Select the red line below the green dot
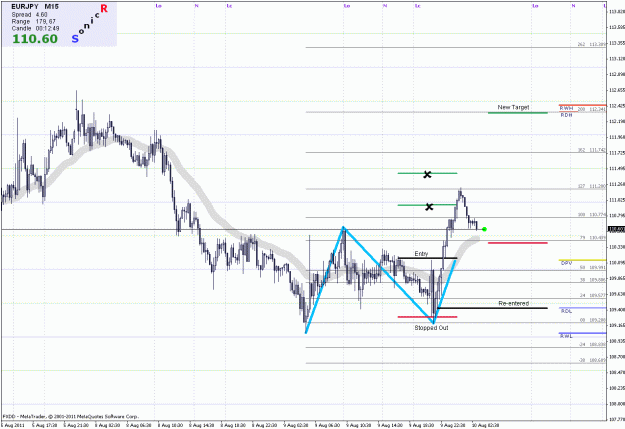Image resolution: width=625 pixels, height=429 pixels. (x=518, y=243)
